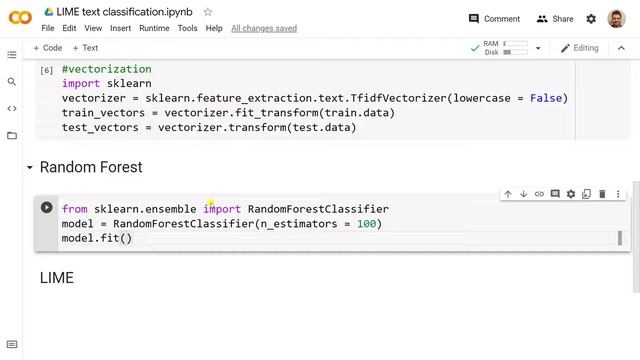
Task: Open command palette icon at bottom left
Action: [x=12, y=344]
